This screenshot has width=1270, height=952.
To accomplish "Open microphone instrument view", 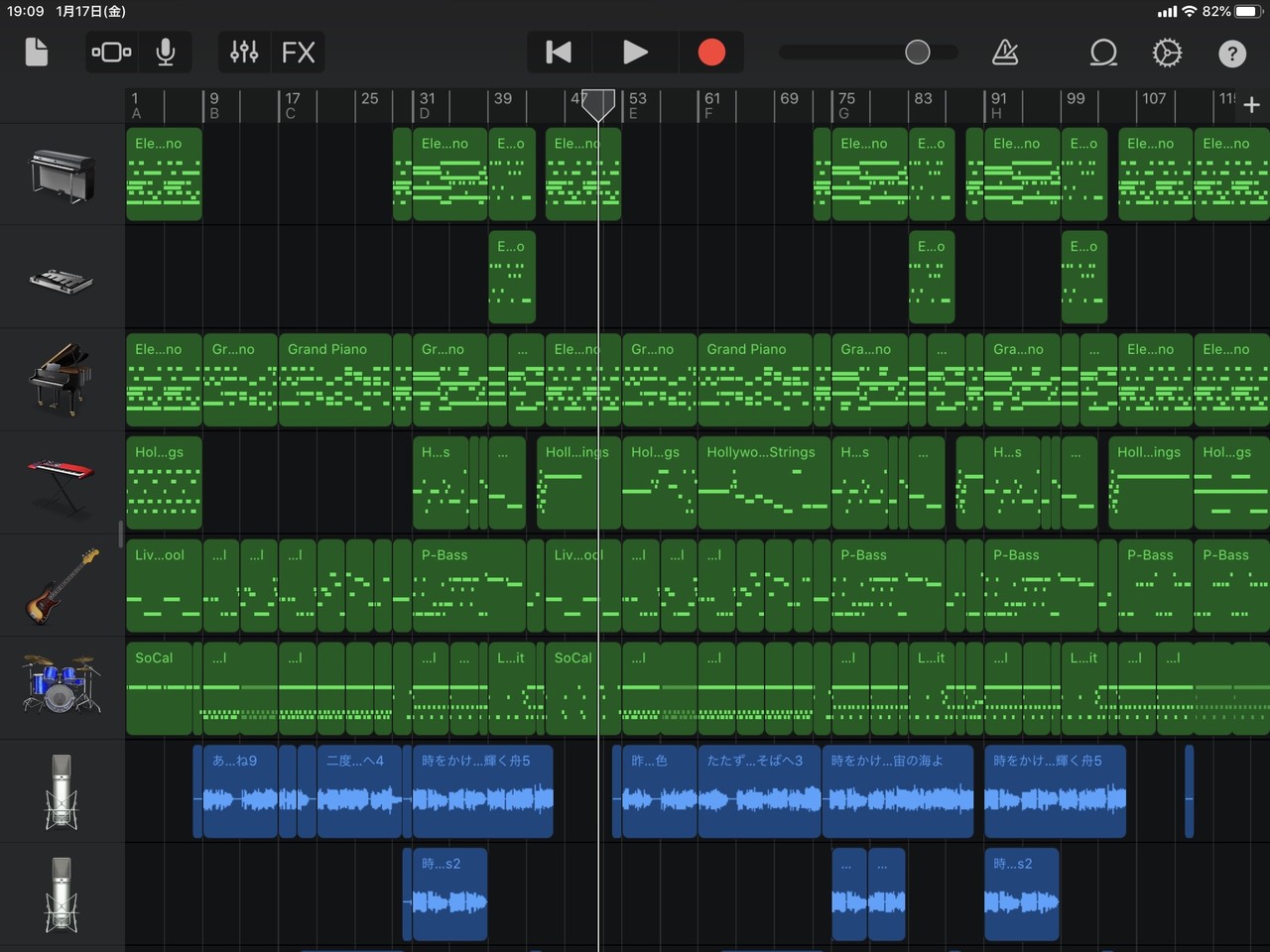I will 166,52.
